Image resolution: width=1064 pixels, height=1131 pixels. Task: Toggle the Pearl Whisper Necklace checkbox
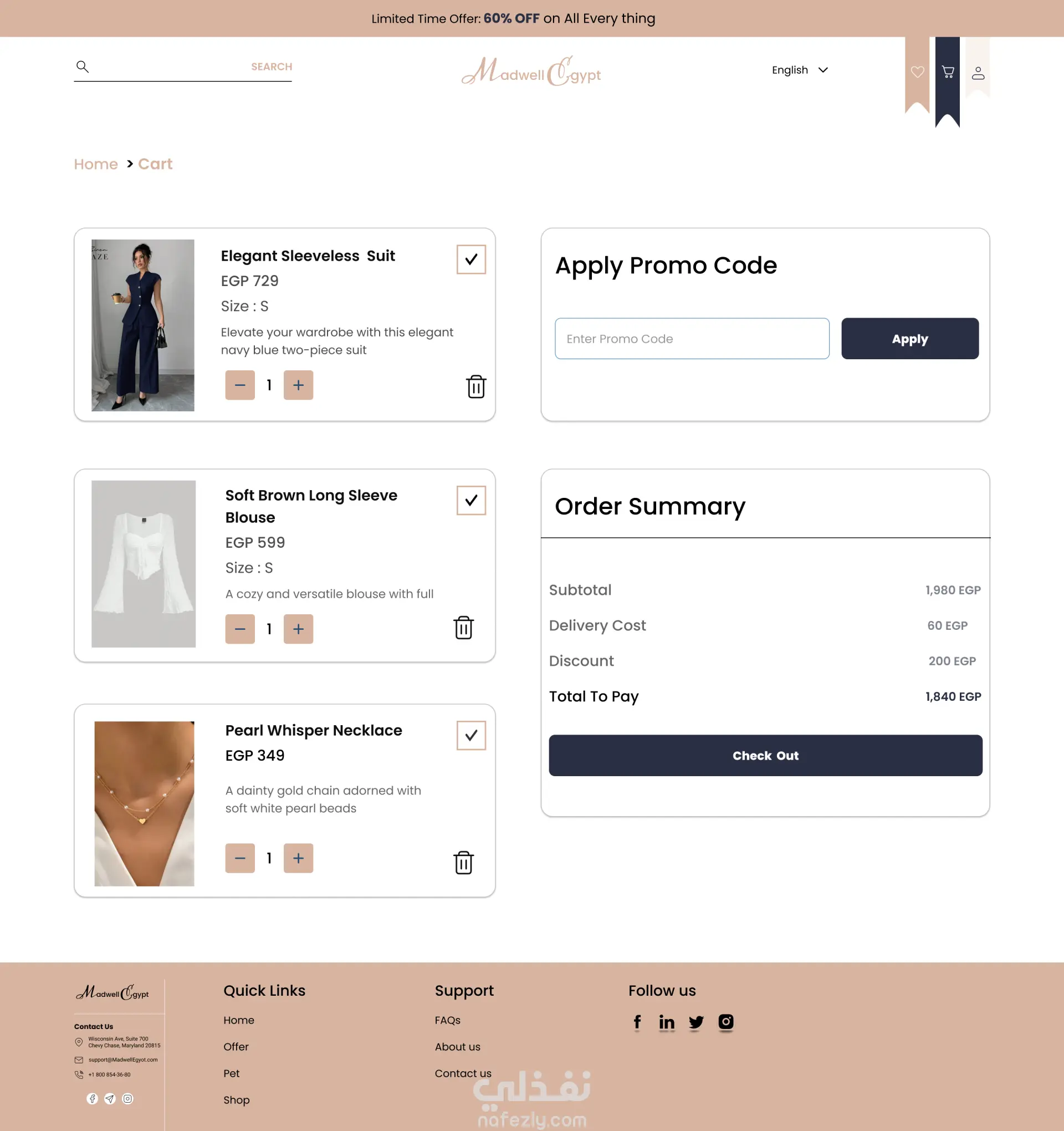[471, 735]
